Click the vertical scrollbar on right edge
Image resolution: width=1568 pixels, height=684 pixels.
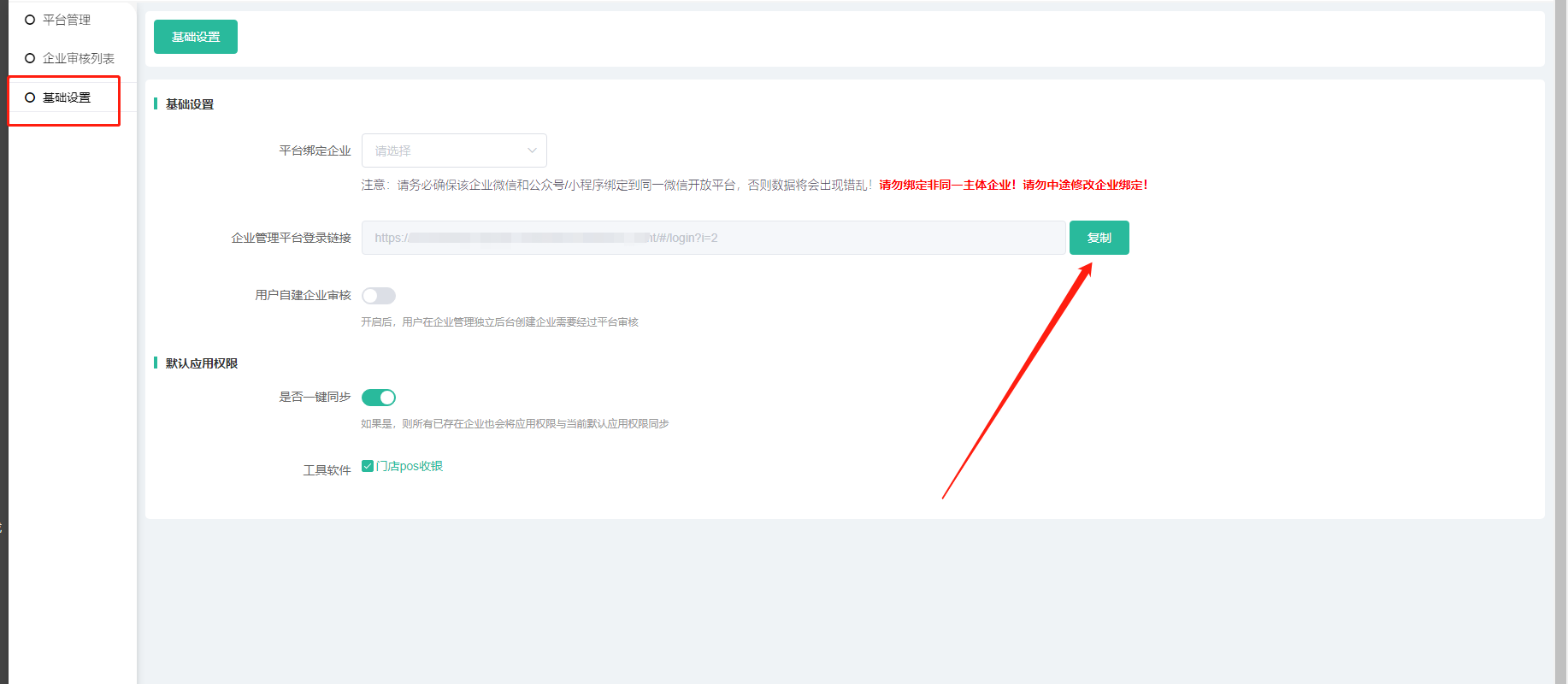coord(1560,342)
